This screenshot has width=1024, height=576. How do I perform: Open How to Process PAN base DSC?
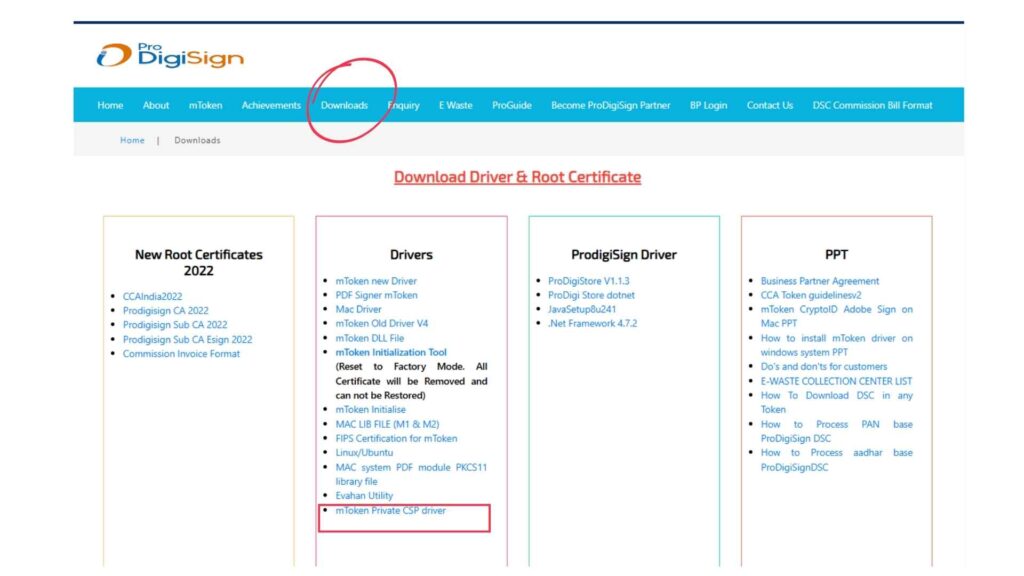837,432
